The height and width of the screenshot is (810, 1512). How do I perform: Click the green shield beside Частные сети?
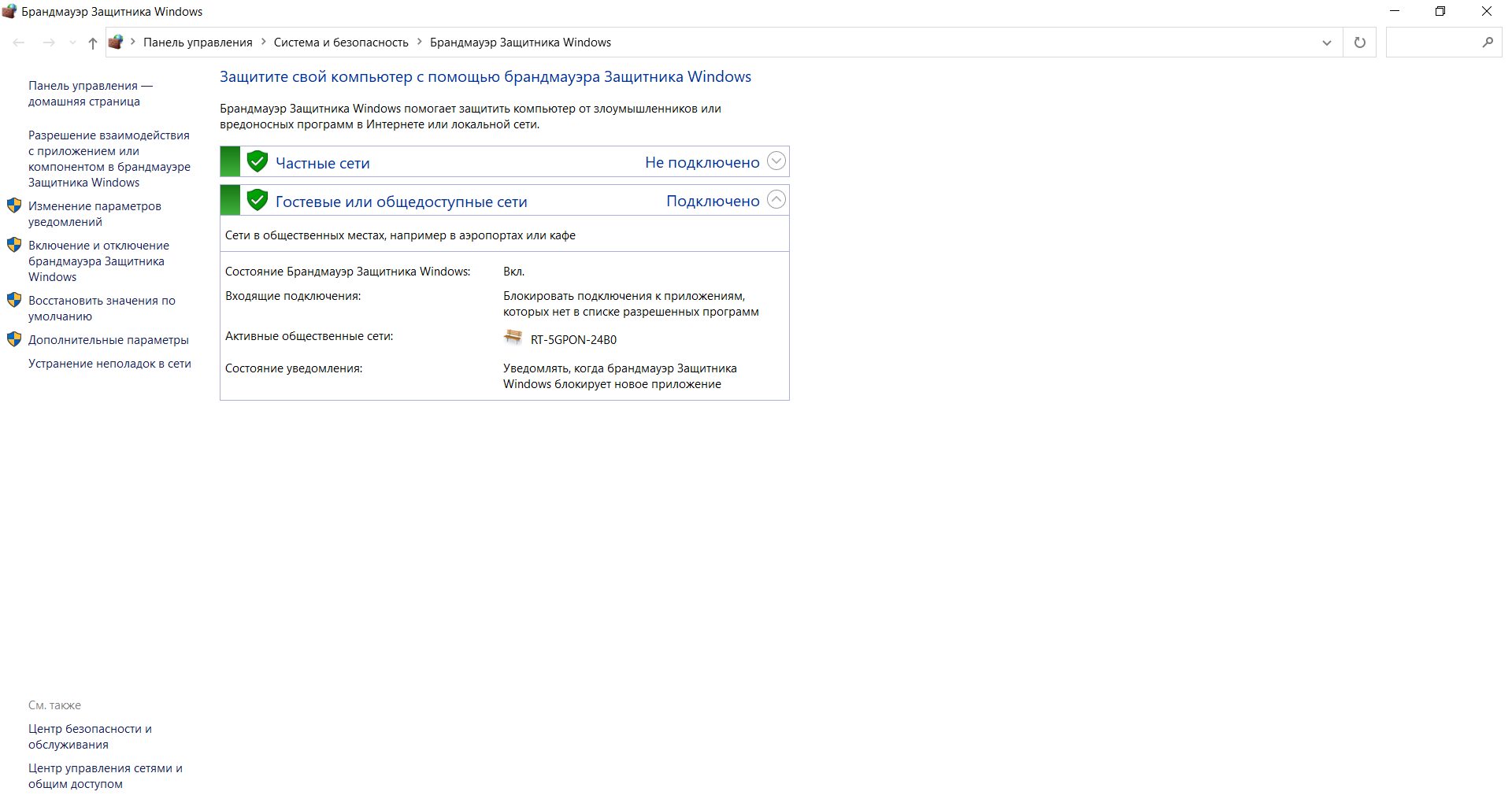[258, 162]
